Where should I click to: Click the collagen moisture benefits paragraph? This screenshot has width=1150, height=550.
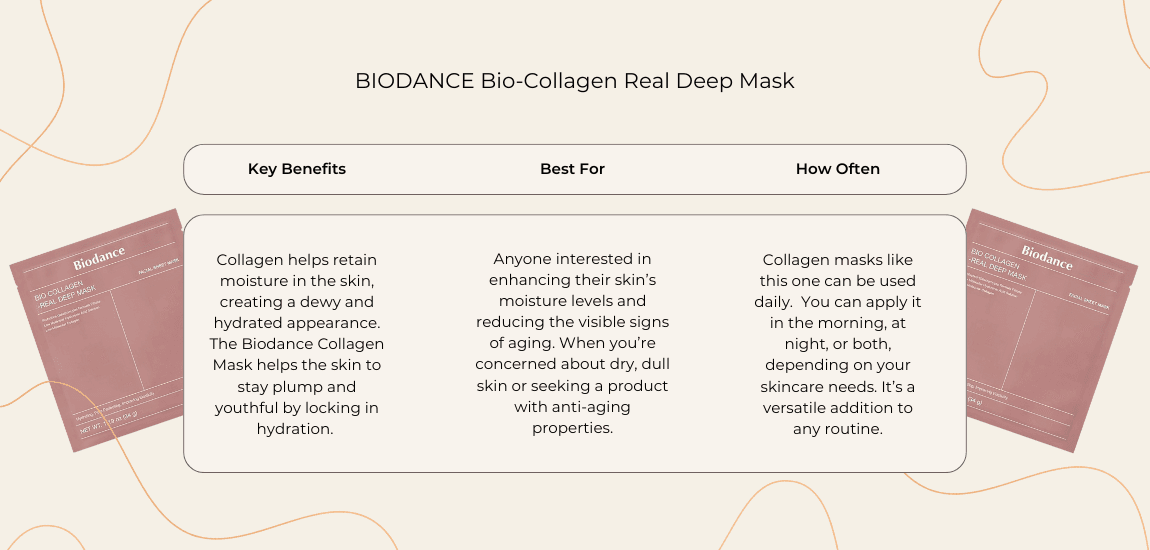(297, 343)
